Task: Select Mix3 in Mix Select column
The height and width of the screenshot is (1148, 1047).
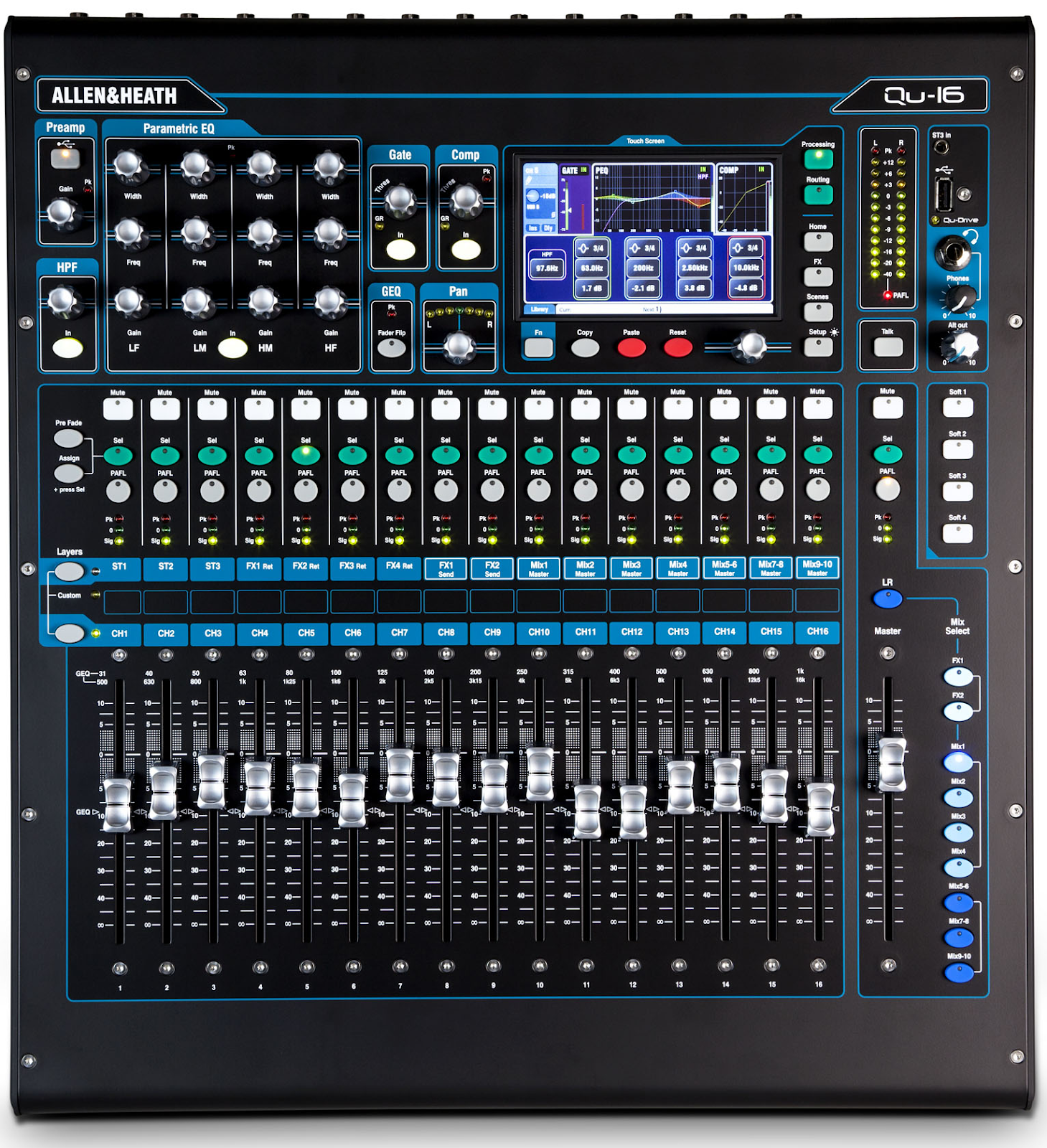Action: 958,832
